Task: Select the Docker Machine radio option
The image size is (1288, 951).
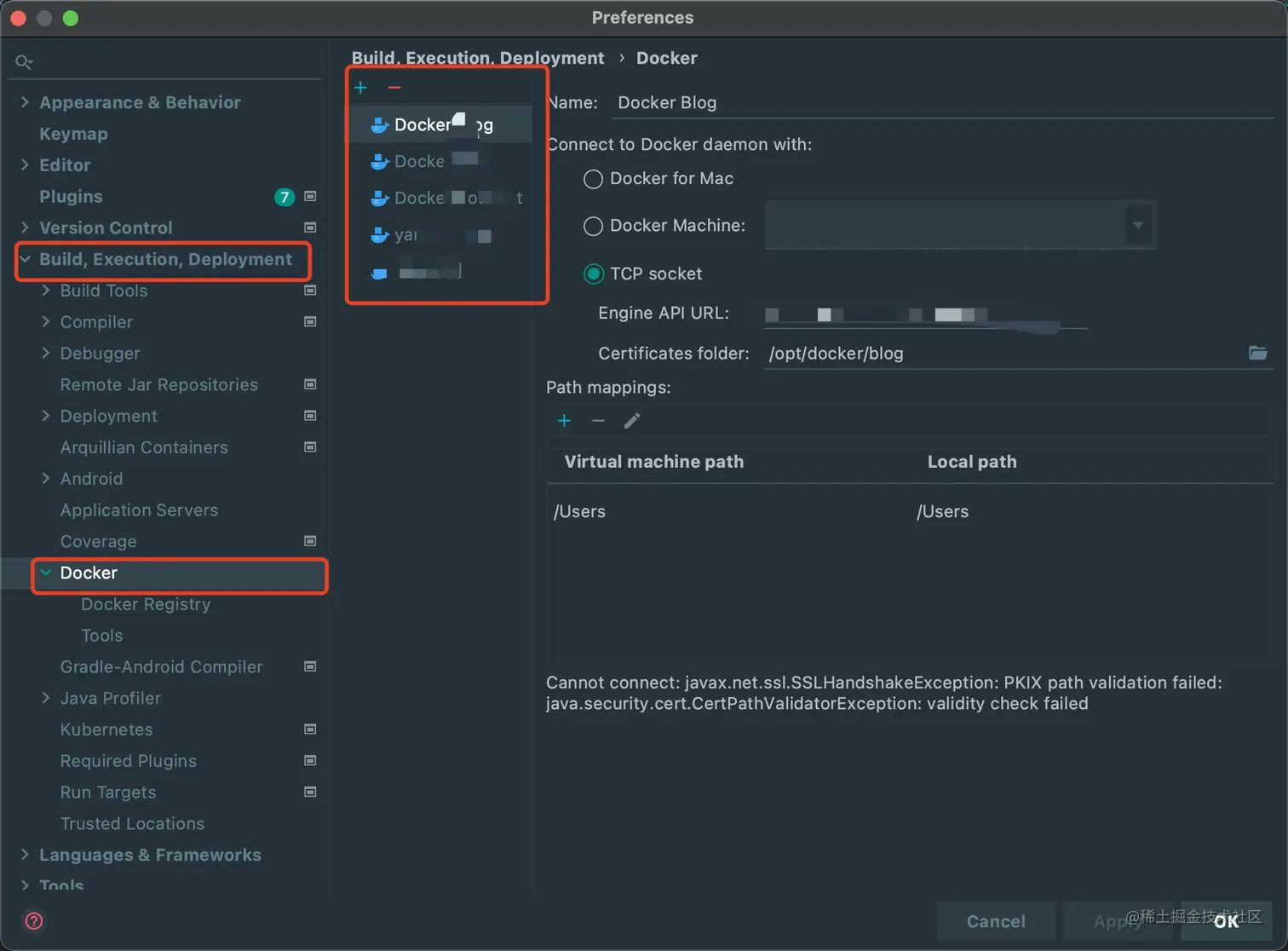Action: click(593, 226)
